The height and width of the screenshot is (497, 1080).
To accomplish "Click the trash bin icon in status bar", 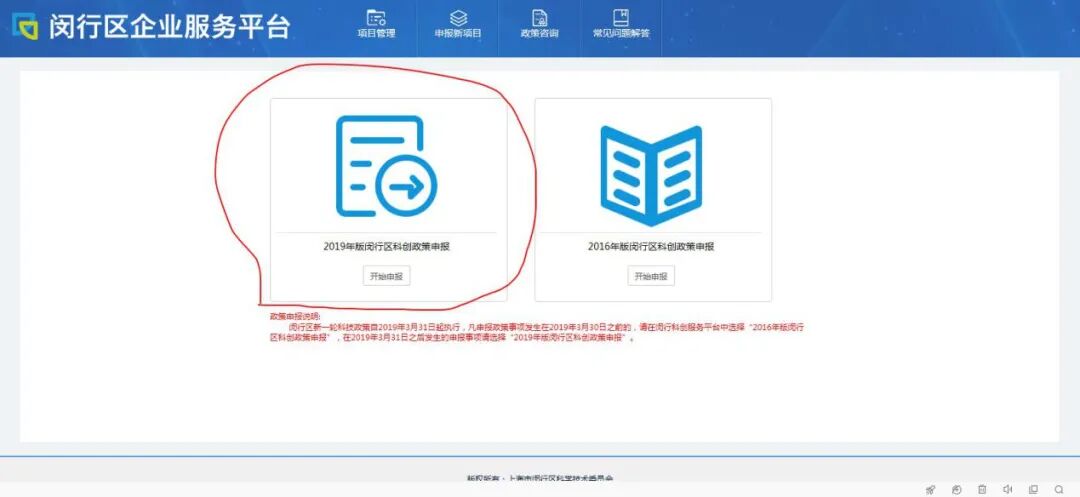I will pyautogui.click(x=982, y=489).
